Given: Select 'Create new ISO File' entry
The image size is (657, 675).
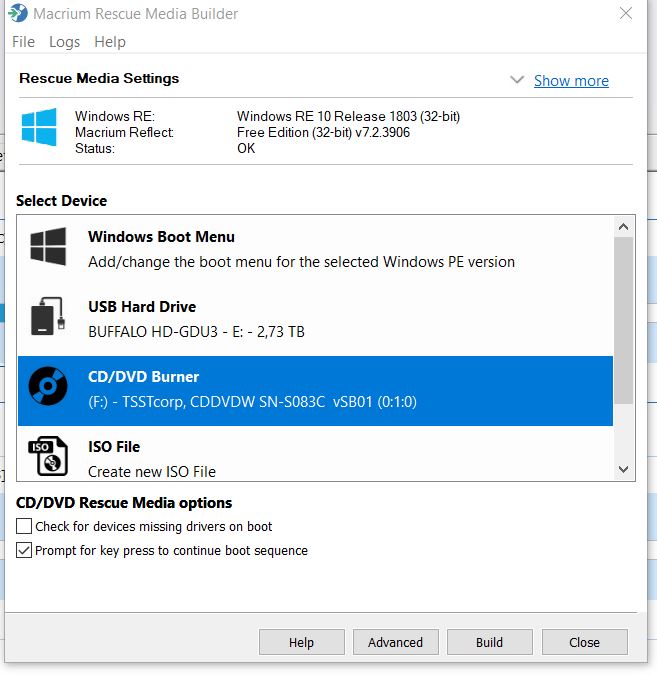Looking at the screenshot, I should pos(315,454).
